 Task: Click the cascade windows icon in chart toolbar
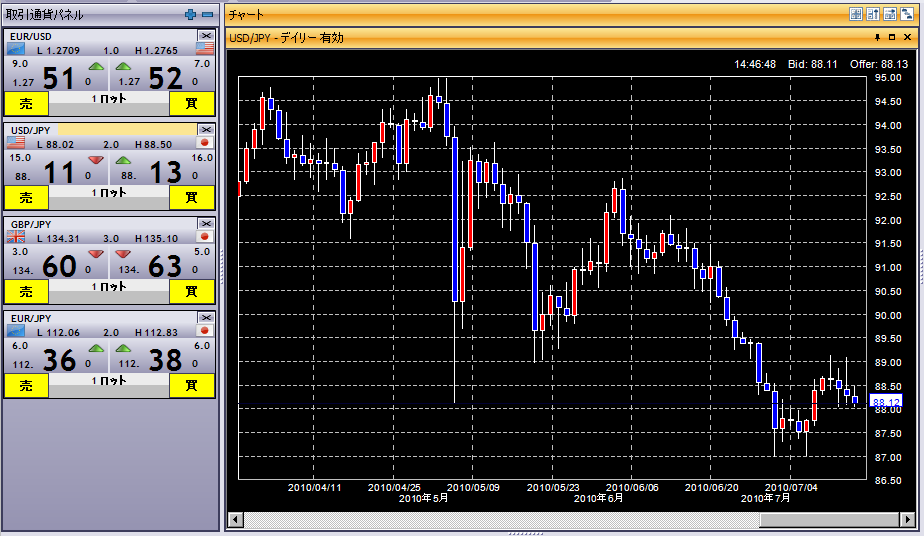906,14
